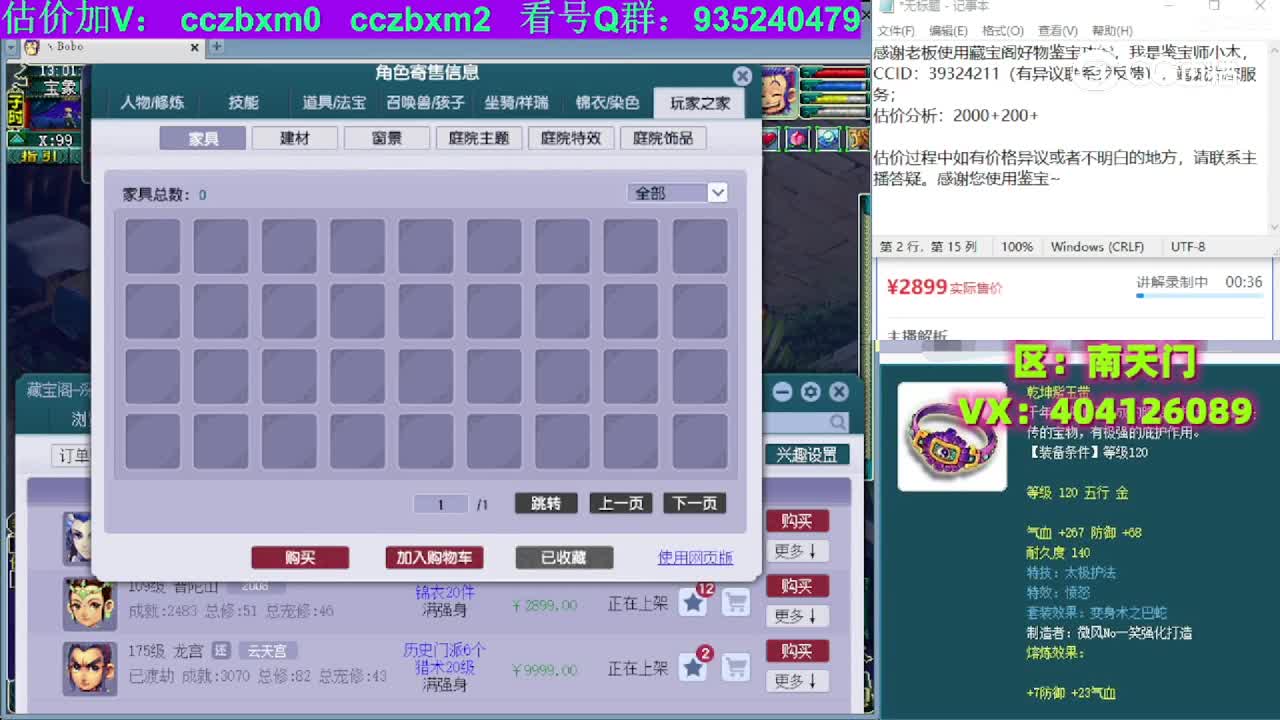
Task: Open Notepad 查看(V) menu
Action: click(x=1058, y=31)
